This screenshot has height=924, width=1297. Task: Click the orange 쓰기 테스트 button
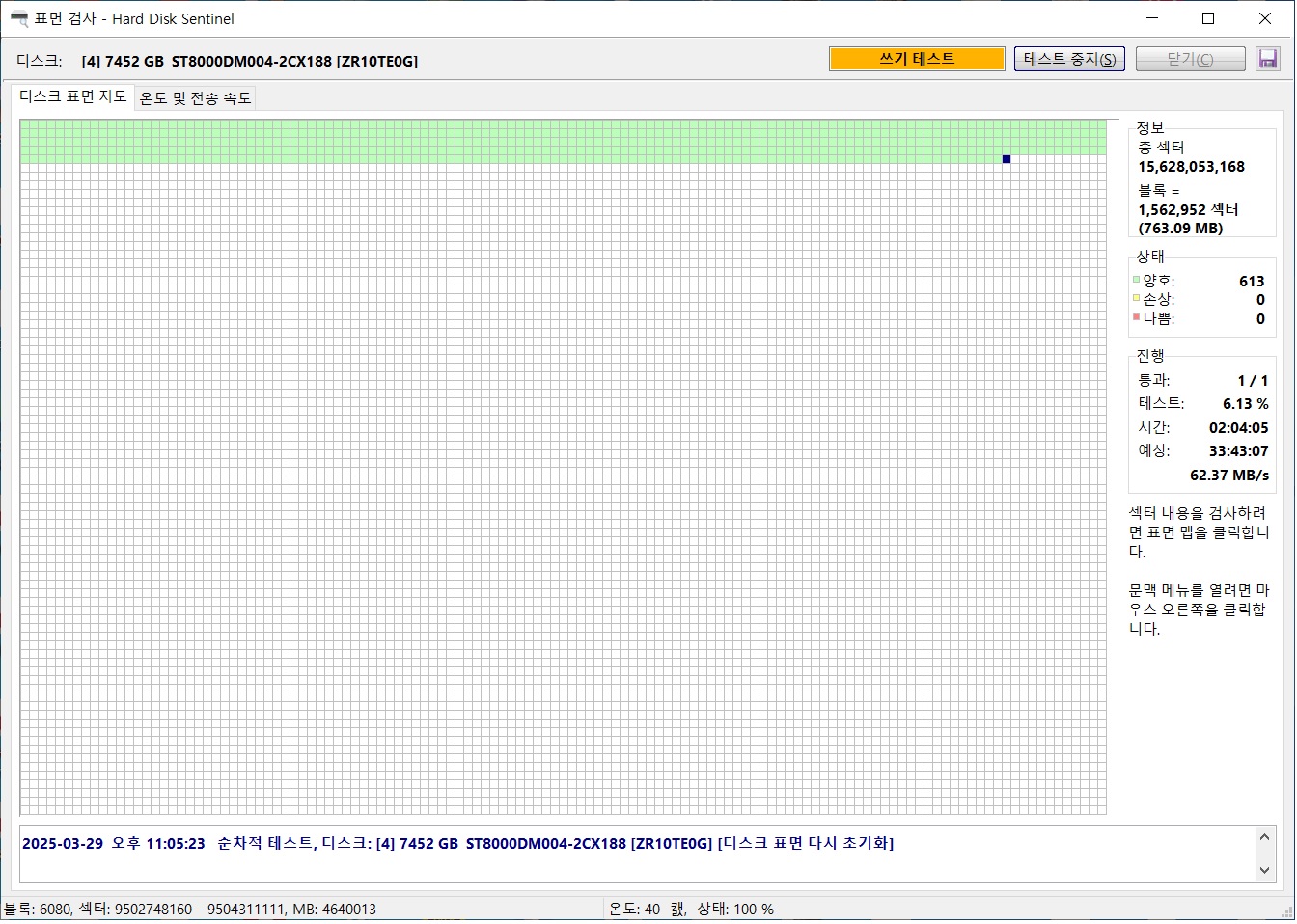coord(917,59)
